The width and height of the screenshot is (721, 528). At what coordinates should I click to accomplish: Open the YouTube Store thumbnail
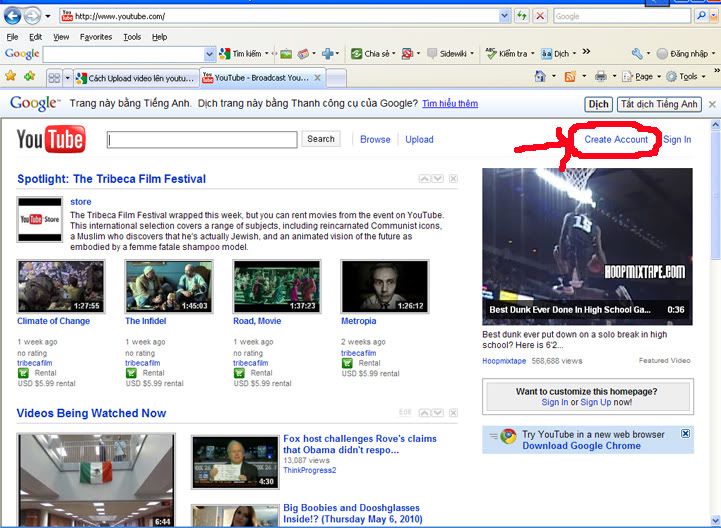coord(40,219)
